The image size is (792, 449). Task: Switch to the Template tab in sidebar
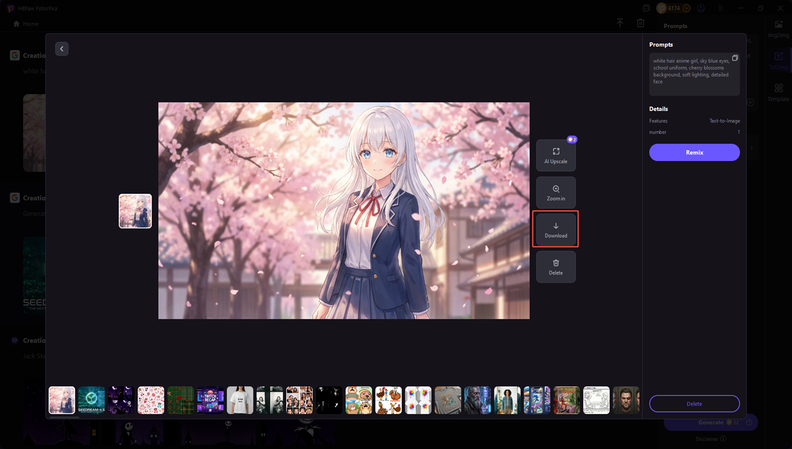click(x=778, y=93)
